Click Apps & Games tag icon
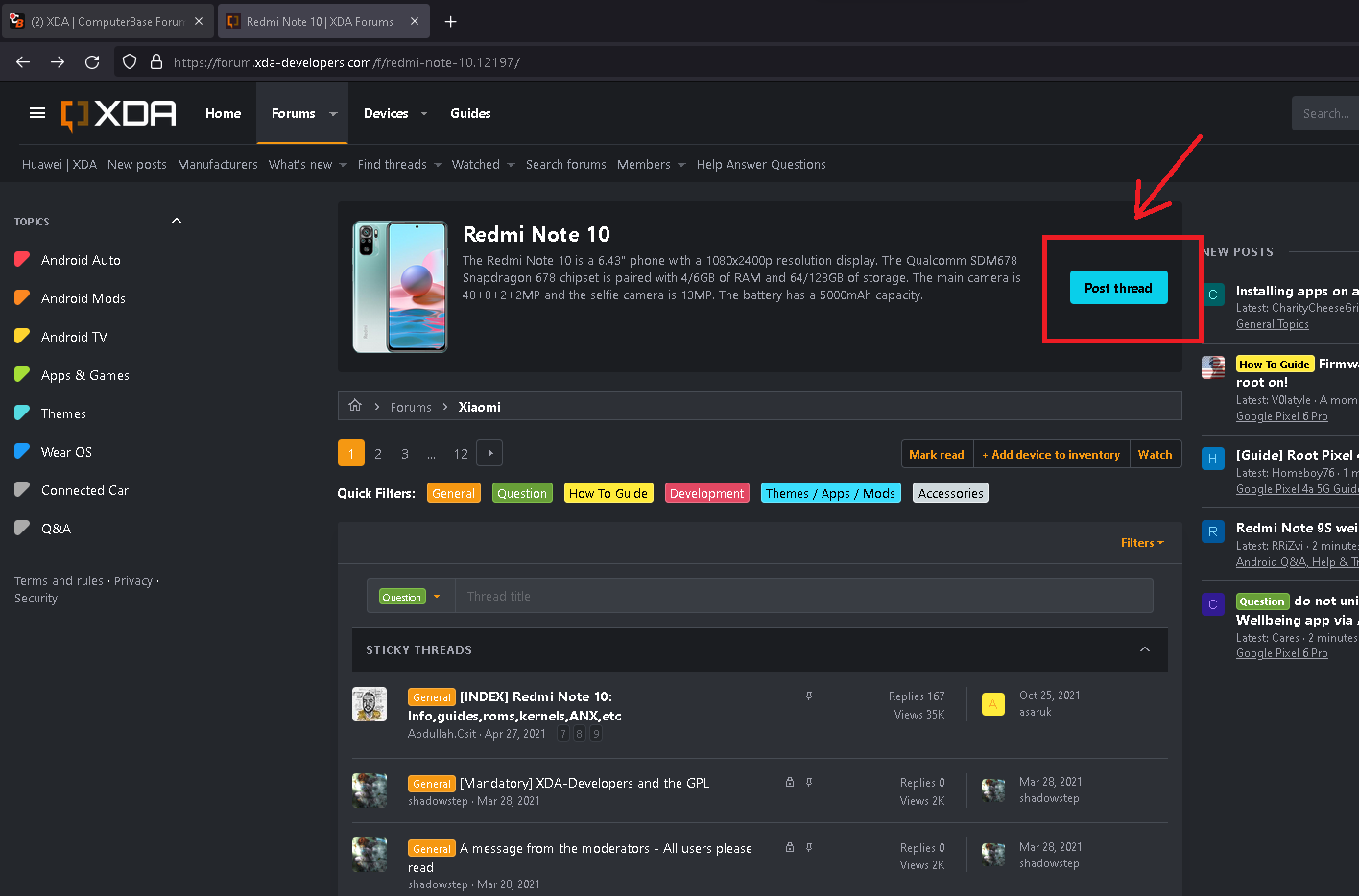The width and height of the screenshot is (1359, 896). tap(22, 375)
